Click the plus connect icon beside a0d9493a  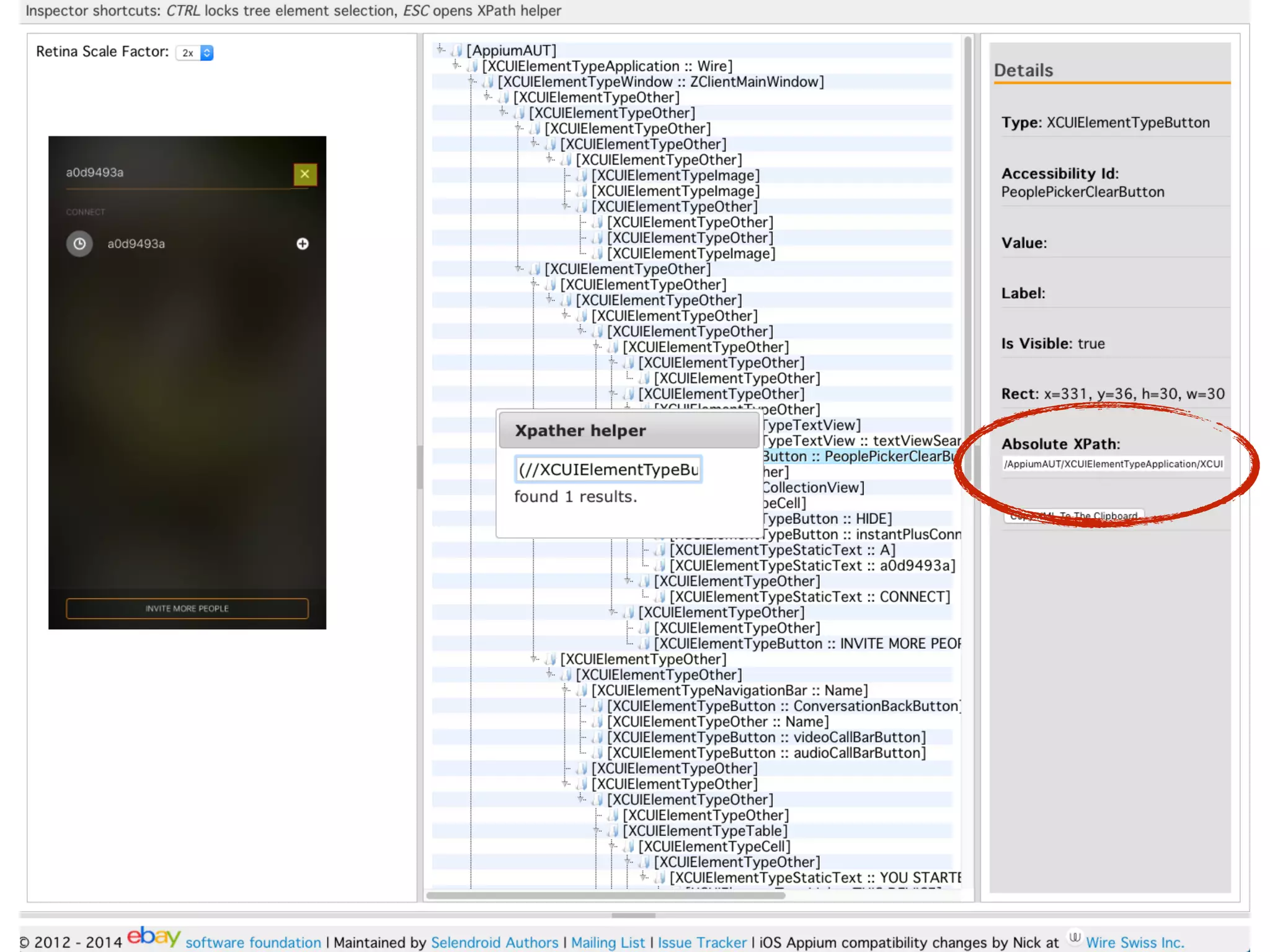click(303, 244)
